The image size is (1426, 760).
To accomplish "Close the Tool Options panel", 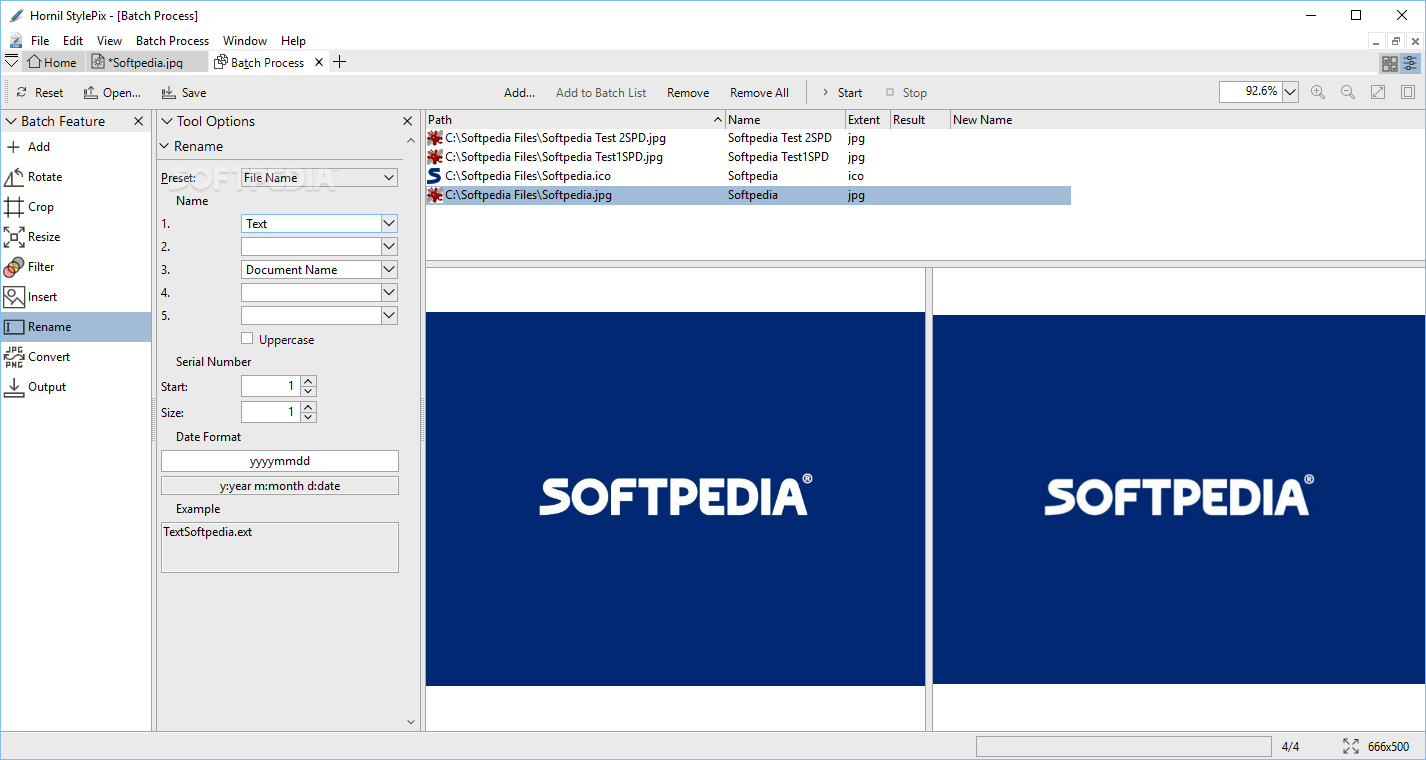I will (x=408, y=121).
